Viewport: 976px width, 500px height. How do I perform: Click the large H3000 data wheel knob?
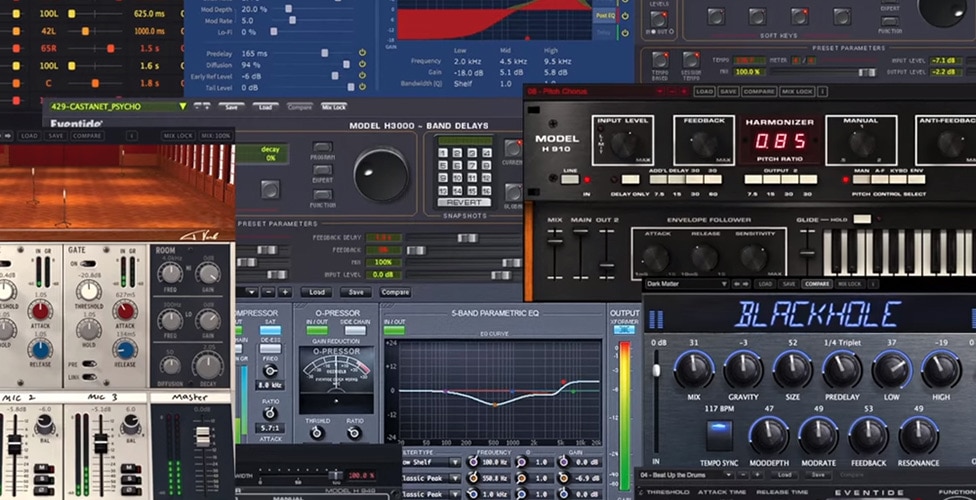(x=381, y=174)
